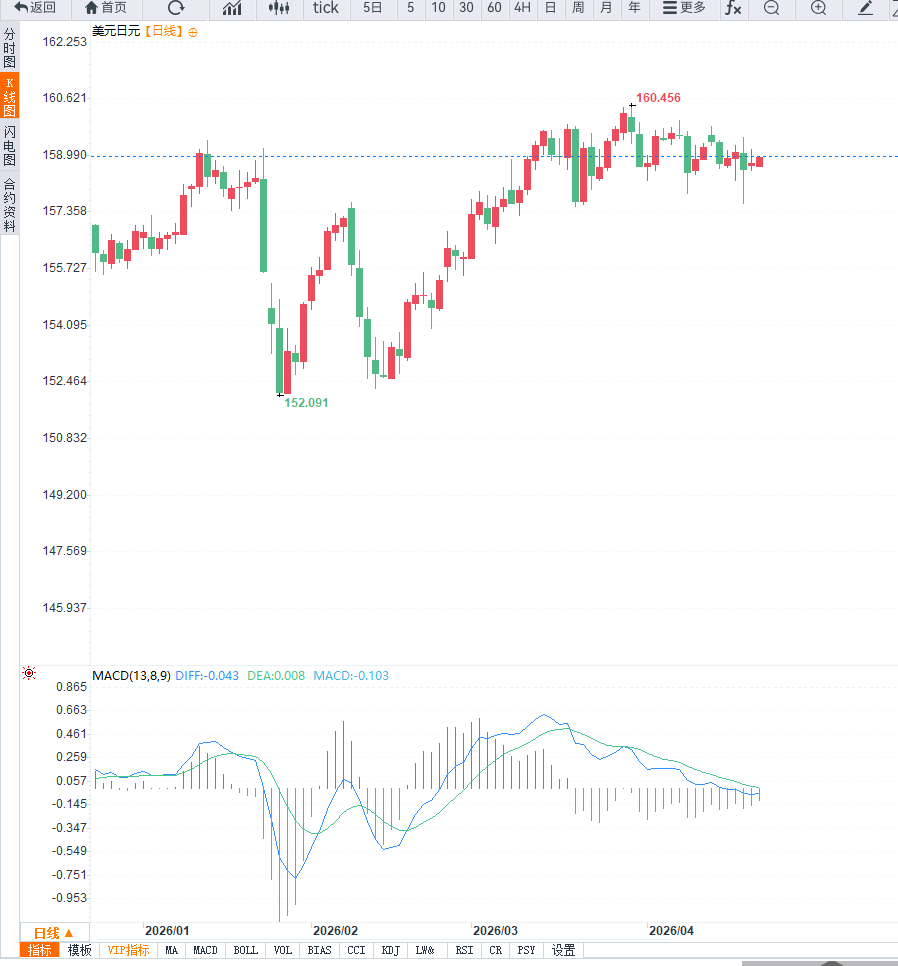The image size is (898, 966).
Task: Open the fx formula indicator tool
Action: (733, 8)
